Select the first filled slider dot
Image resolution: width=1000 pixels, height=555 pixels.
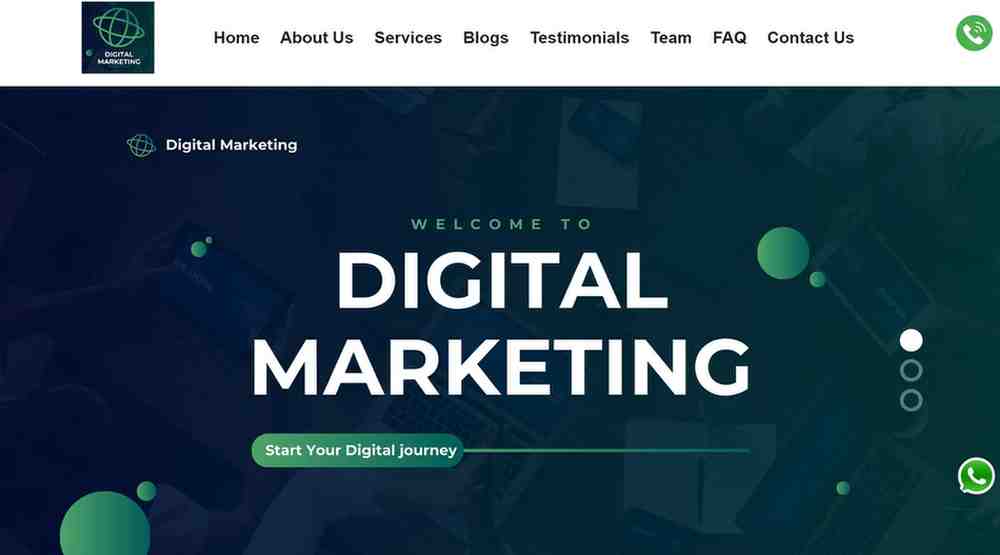tap(911, 341)
